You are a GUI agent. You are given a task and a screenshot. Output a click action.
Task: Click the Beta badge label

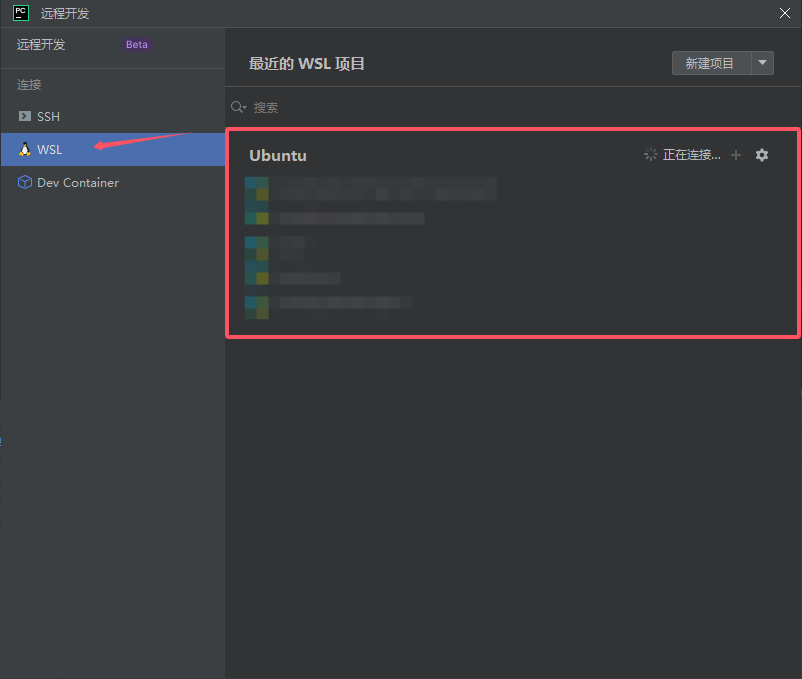tap(137, 44)
